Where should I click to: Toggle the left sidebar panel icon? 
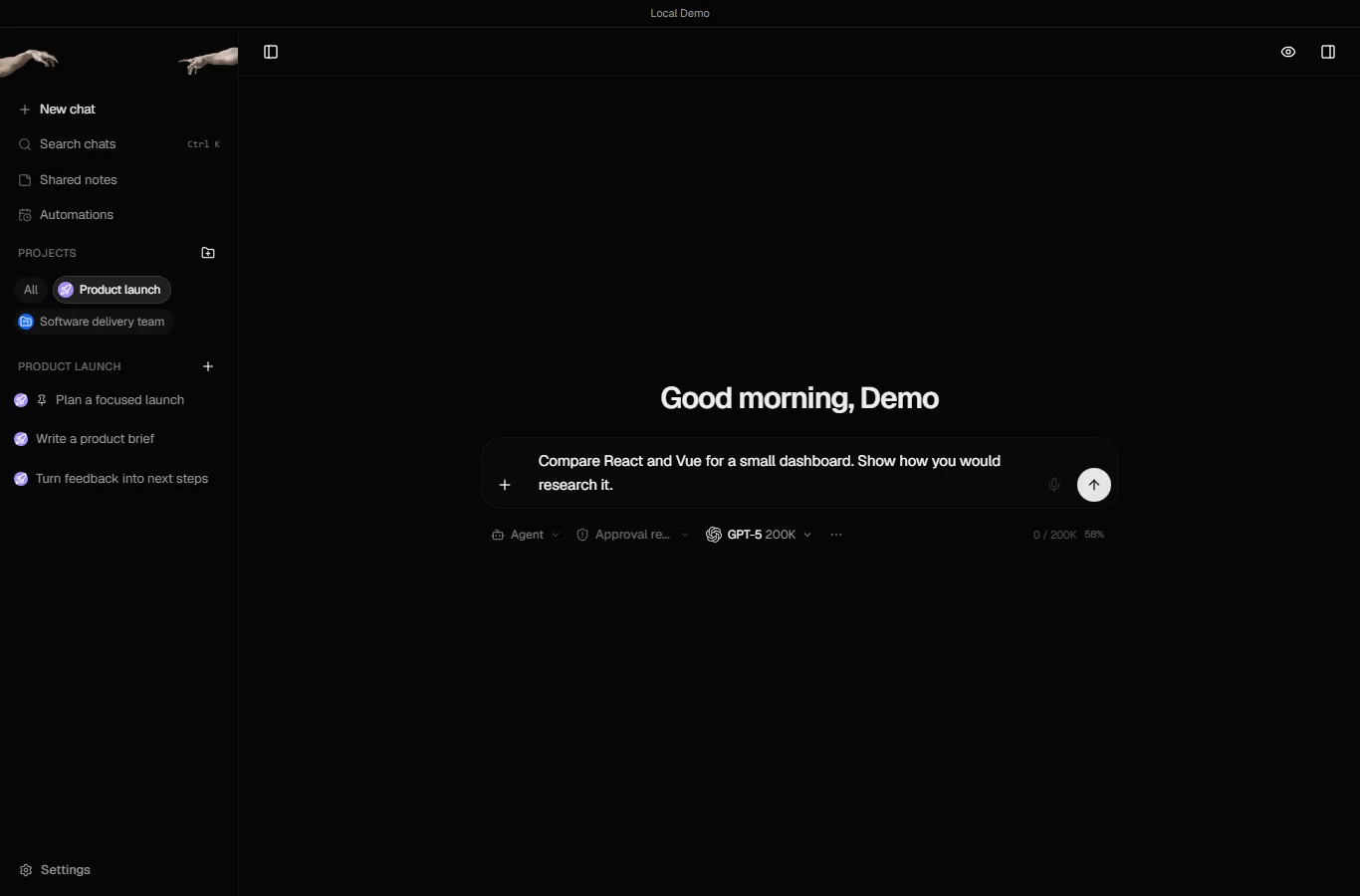271,52
